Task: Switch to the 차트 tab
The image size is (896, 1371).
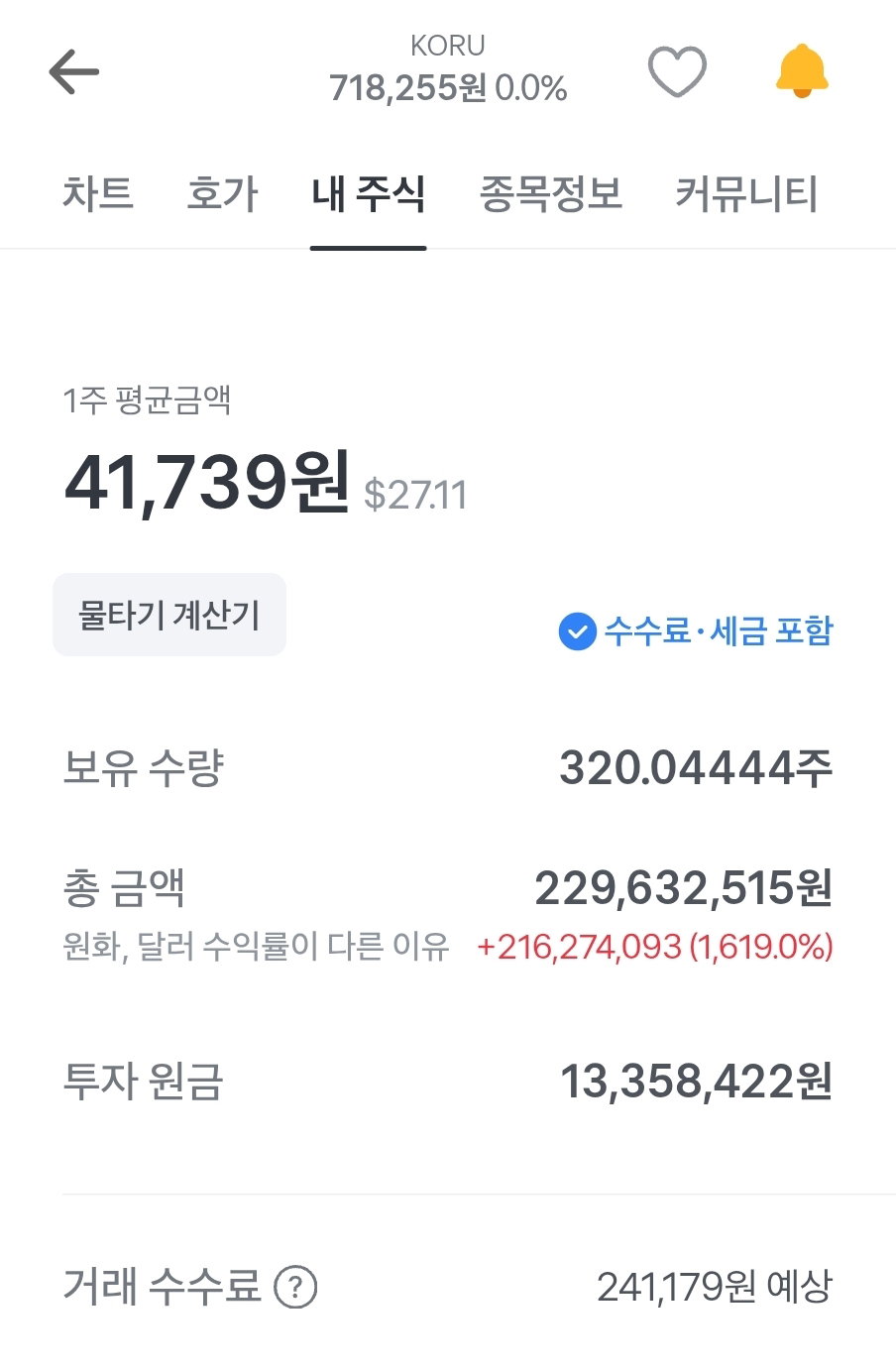Action: [x=97, y=193]
